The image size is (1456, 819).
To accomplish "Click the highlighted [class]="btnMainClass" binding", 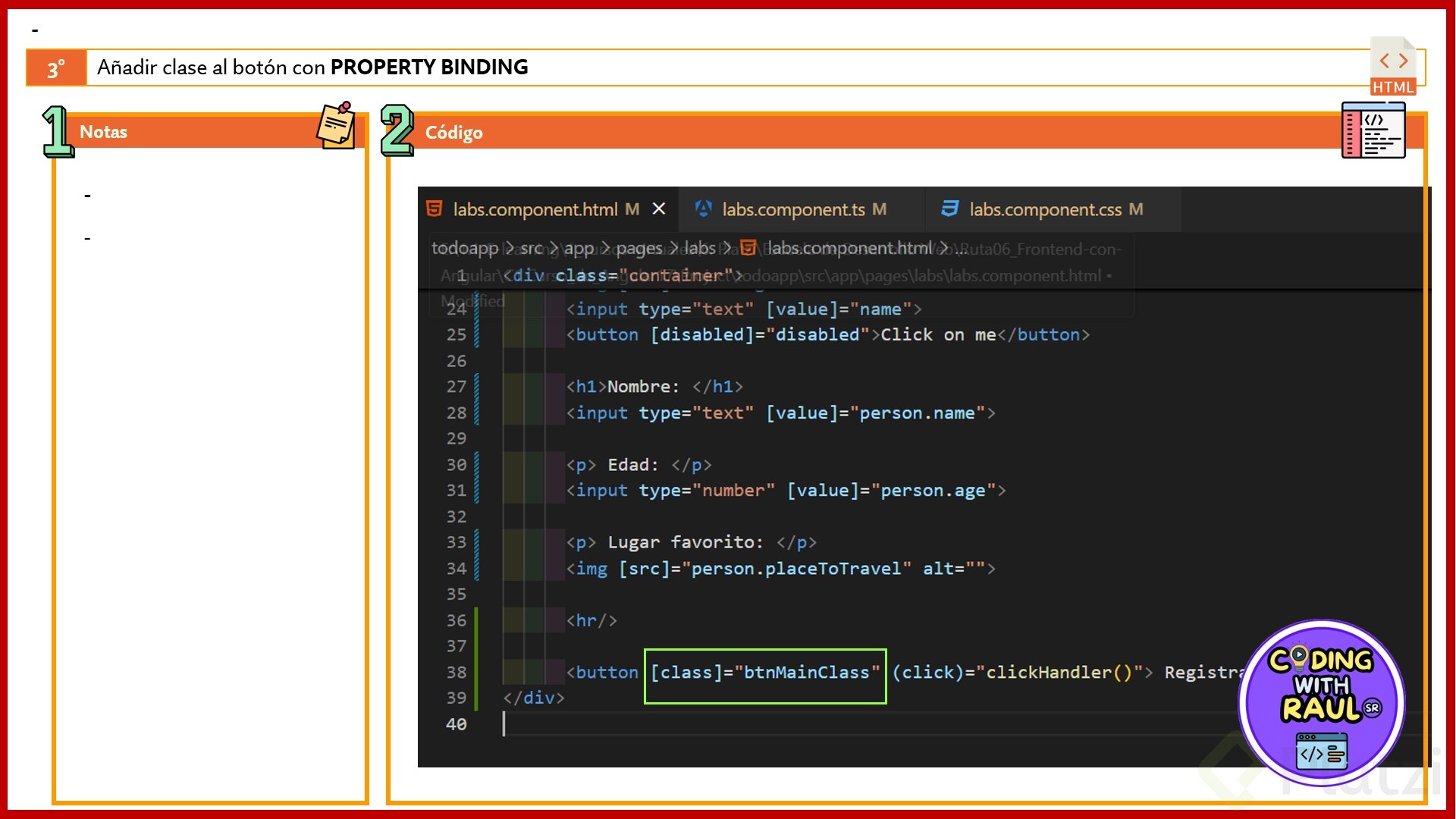I will 764,673.
